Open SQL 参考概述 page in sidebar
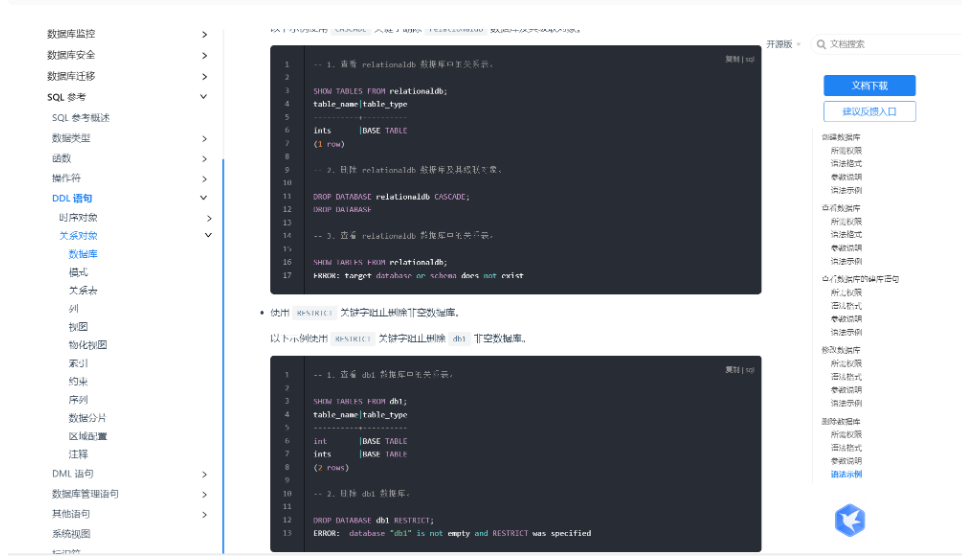Image resolution: width=962 pixels, height=557 pixels. 81,118
